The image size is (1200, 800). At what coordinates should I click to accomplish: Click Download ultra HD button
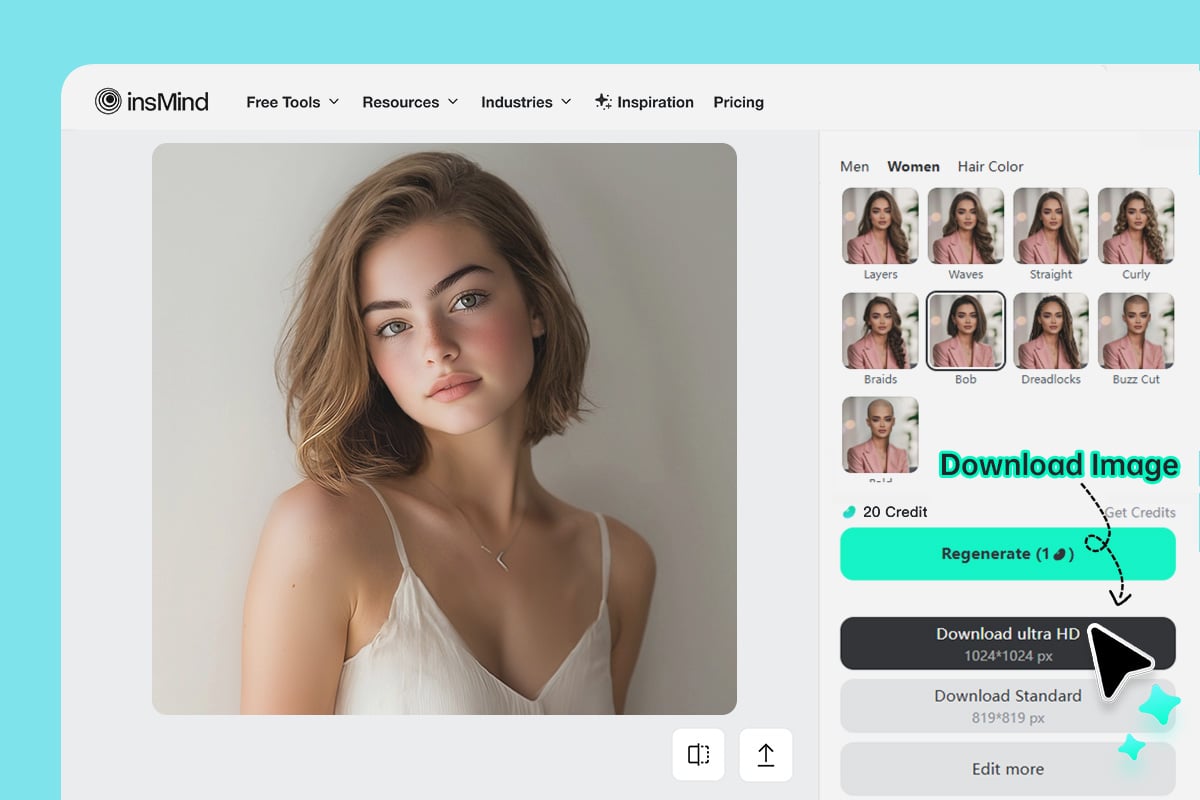[x=1007, y=643]
